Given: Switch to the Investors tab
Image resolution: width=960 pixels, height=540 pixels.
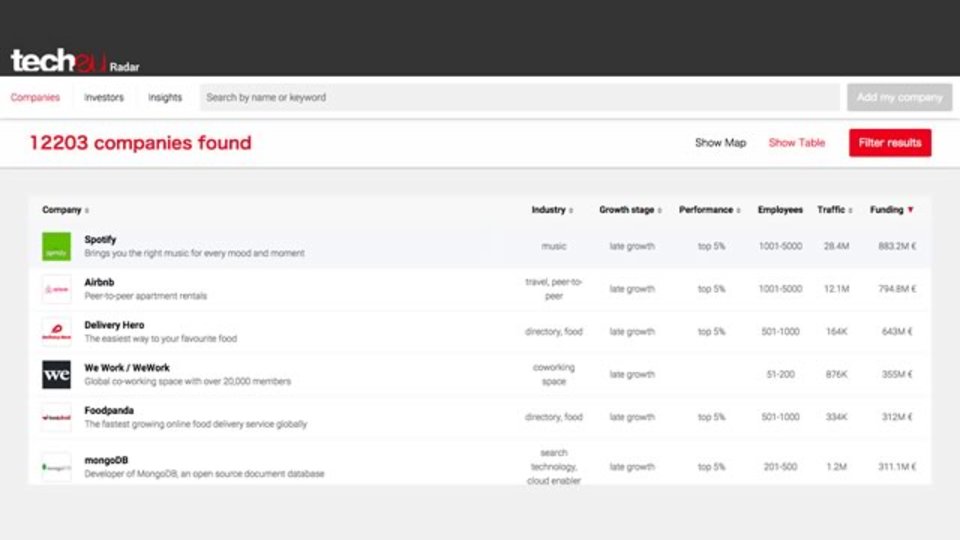Looking at the screenshot, I should (103, 97).
